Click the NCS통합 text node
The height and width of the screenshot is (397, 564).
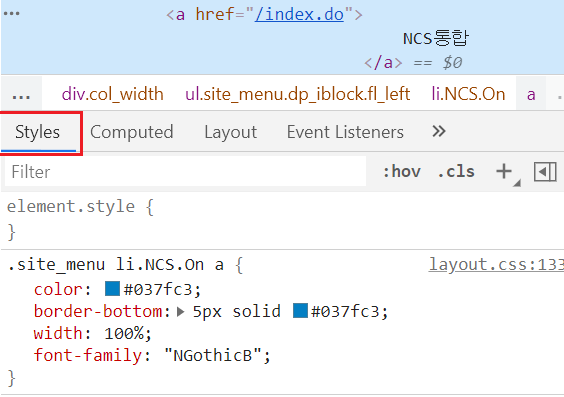pos(436,38)
